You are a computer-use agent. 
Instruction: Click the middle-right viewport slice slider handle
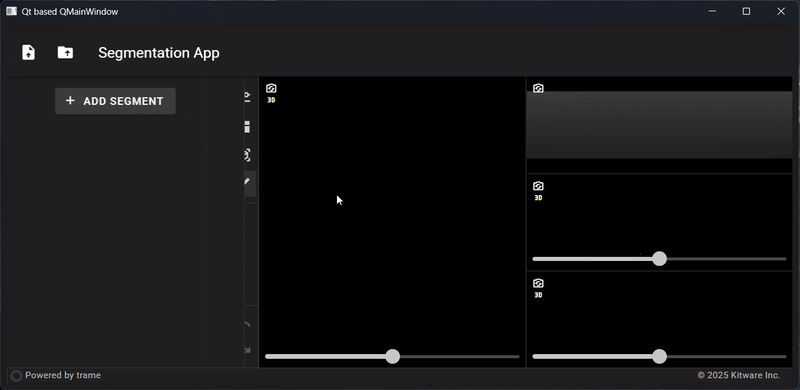click(660, 259)
